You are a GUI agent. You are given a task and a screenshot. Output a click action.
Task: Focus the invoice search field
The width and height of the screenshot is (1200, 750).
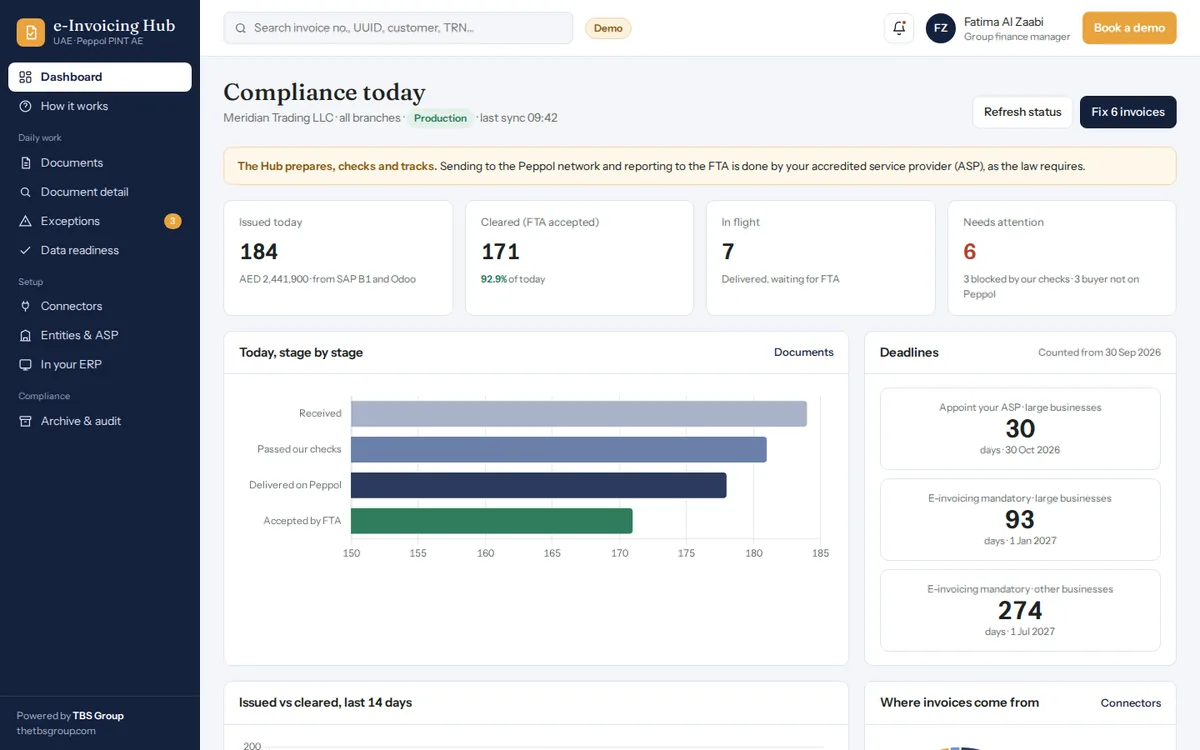point(398,28)
